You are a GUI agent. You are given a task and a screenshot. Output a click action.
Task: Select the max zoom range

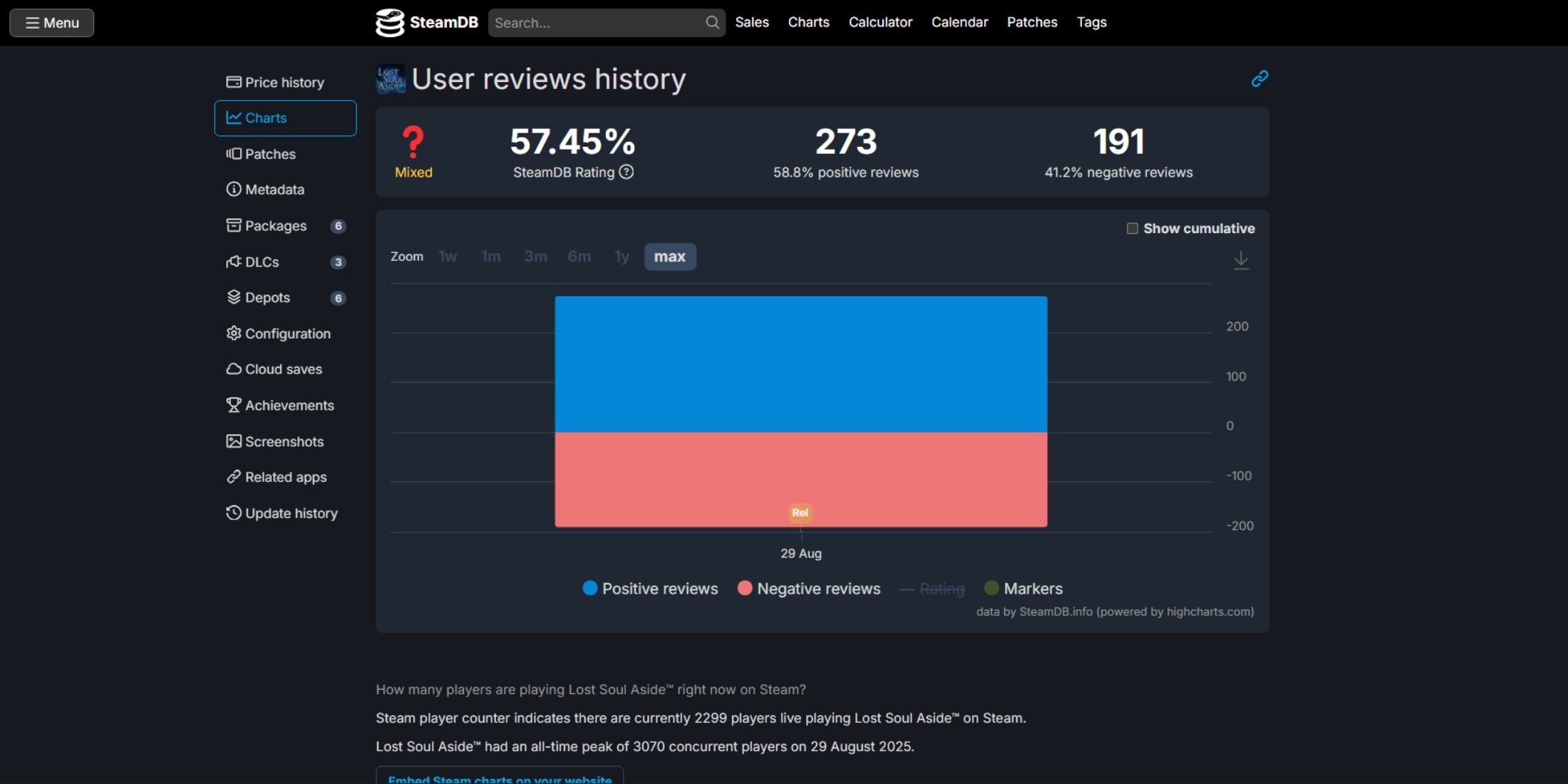[670, 257]
